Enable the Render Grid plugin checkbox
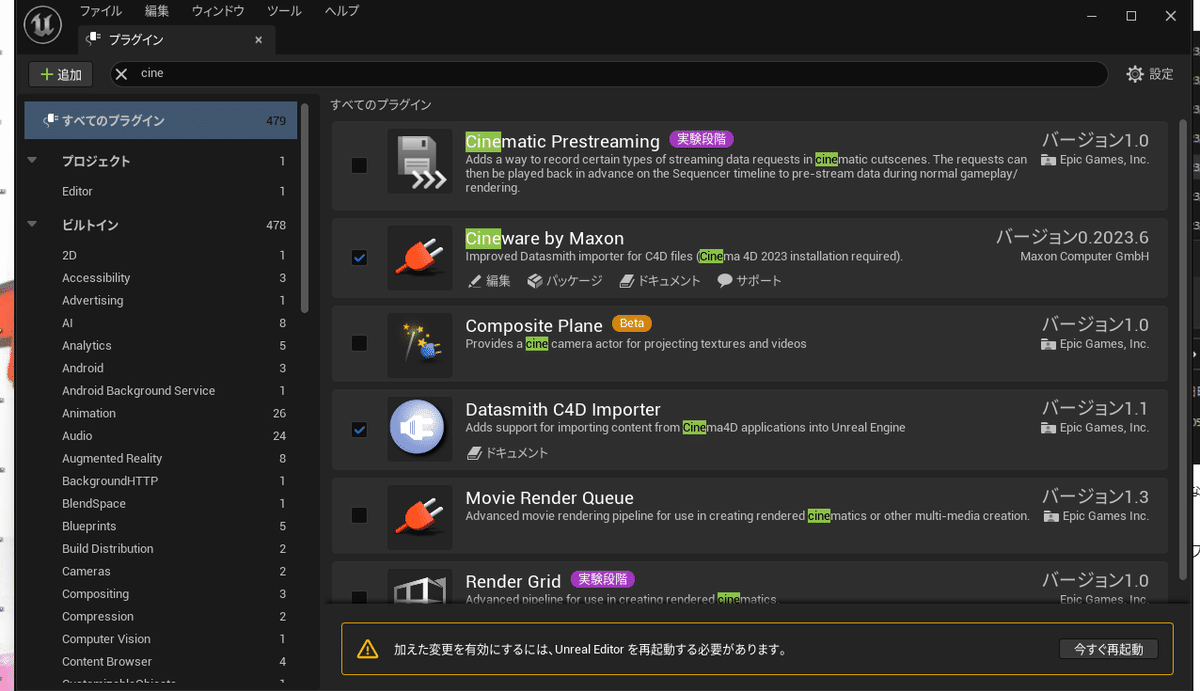 click(359, 597)
